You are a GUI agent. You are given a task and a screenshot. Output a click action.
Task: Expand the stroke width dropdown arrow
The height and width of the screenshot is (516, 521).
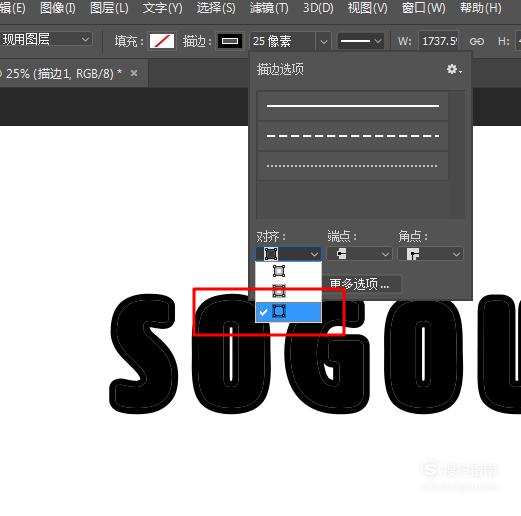pos(323,41)
